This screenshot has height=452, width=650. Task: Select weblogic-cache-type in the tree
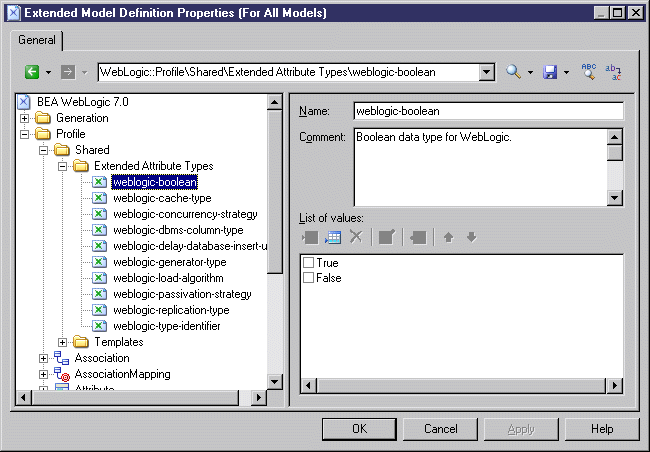coord(162,198)
